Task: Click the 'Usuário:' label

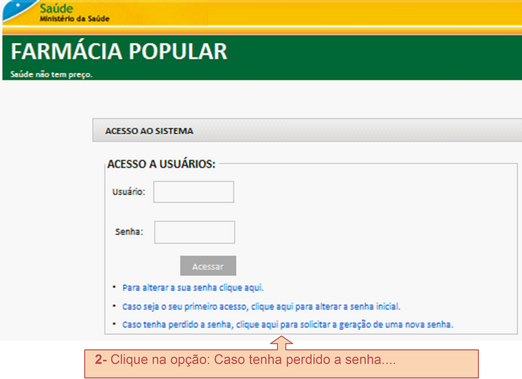Action: click(x=129, y=192)
